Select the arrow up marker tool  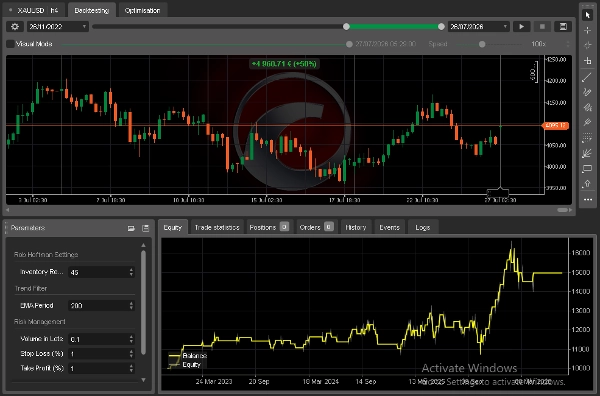(587, 184)
